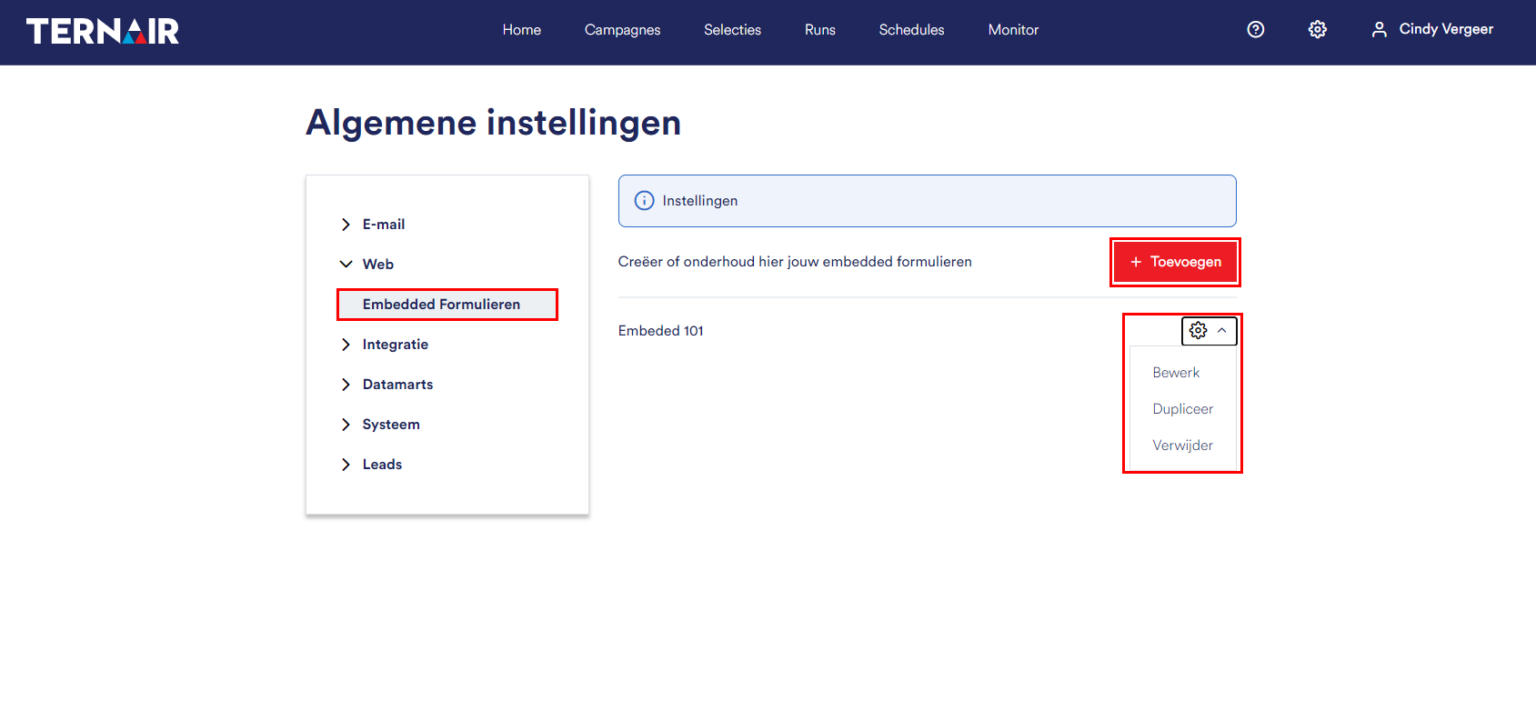Toggle gear dropdown for Embeded 101
This screenshot has width=1536, height=701.
(x=1209, y=330)
